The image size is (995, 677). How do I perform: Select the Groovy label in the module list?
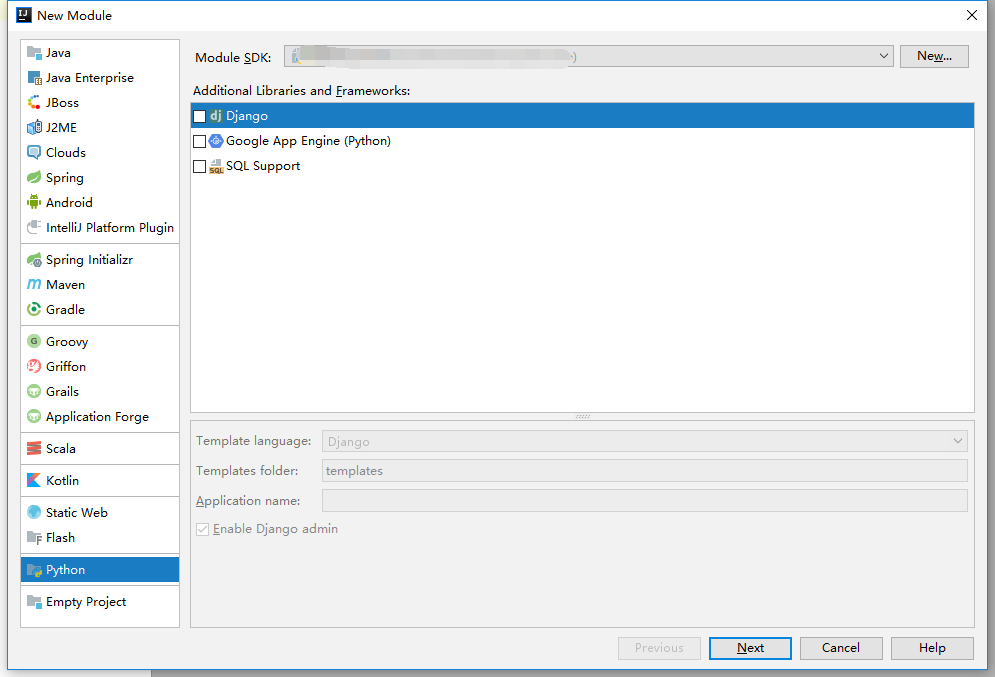click(x=67, y=341)
